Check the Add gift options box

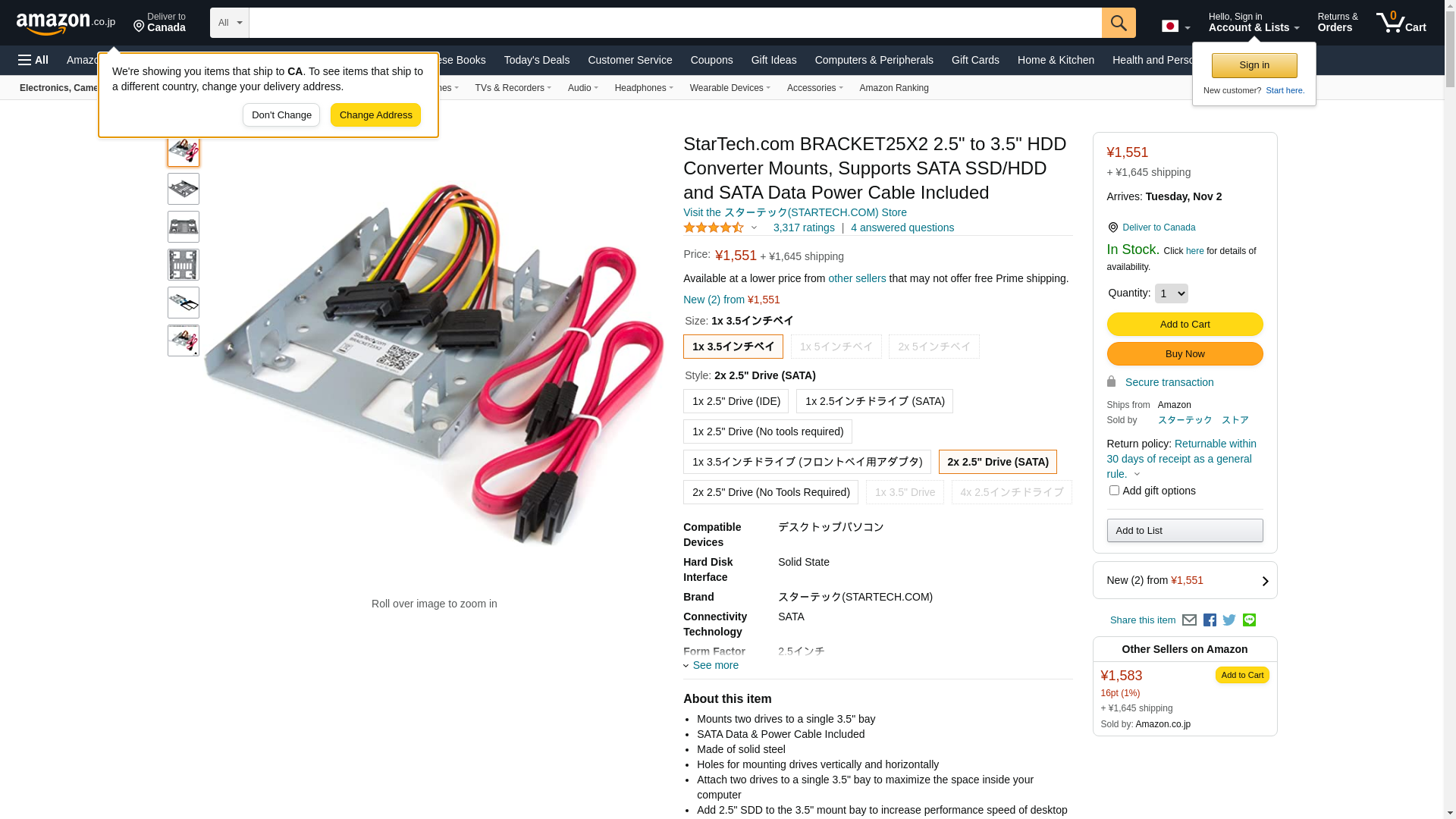(1114, 491)
